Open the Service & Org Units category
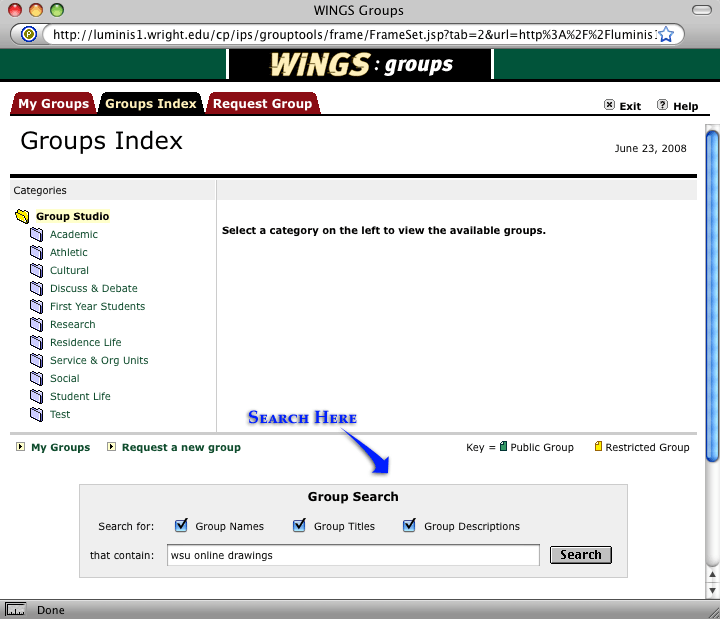720x619 pixels. click(x=99, y=361)
